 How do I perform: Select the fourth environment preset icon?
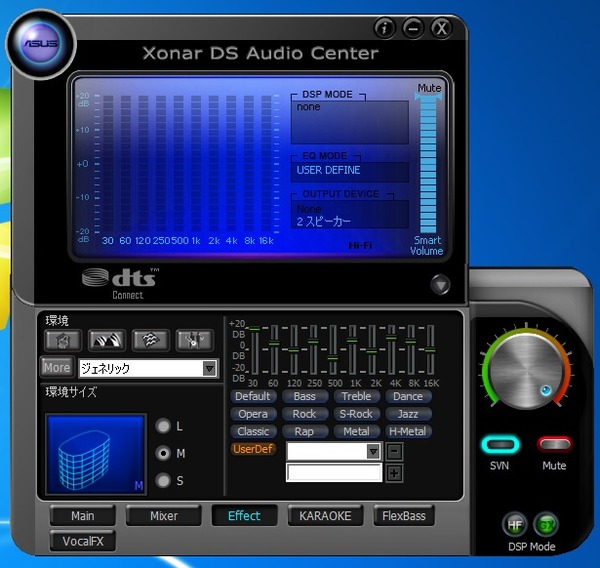tap(194, 340)
